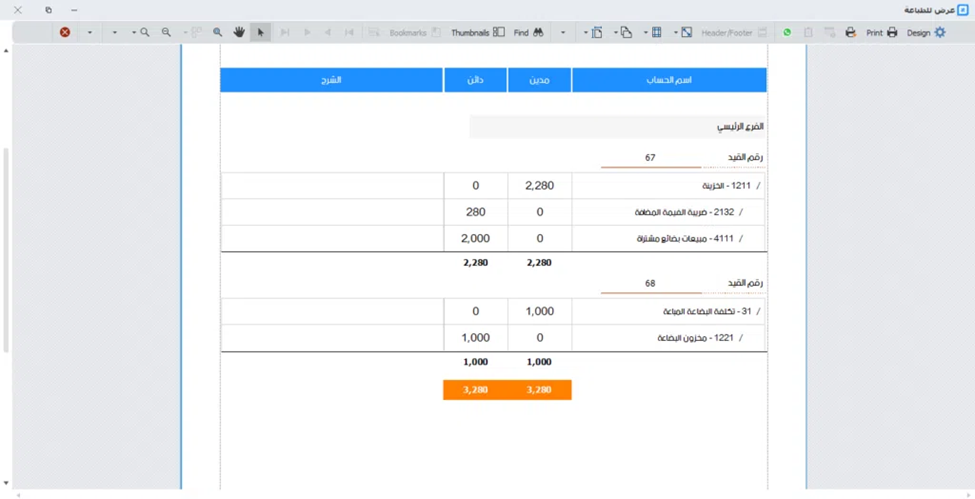
Task: Select the entry number field showing 67
Action: [x=650, y=157]
